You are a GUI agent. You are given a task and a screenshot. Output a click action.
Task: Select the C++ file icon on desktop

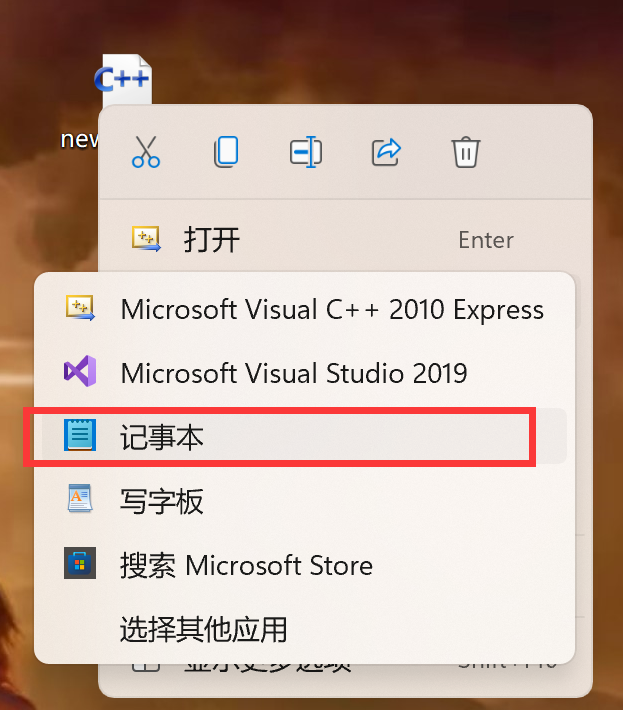coord(123,80)
